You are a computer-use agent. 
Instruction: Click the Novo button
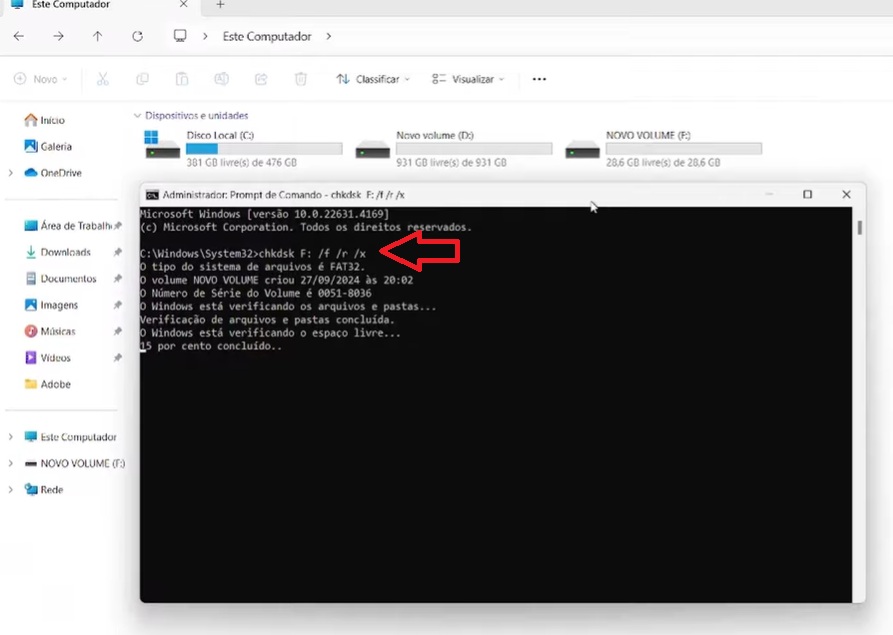pos(40,78)
